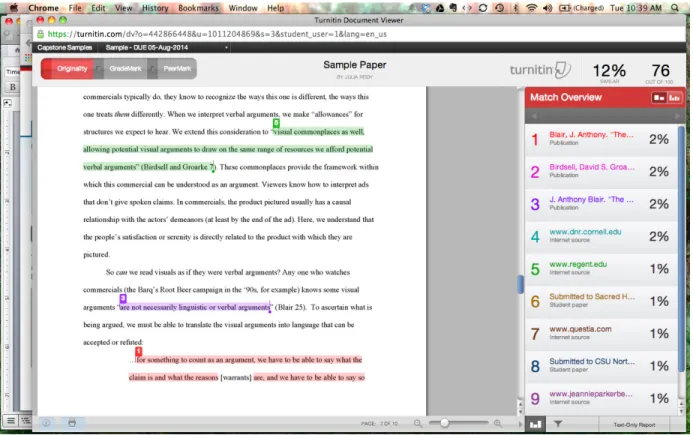Viewport: 693px width, 435px height.
Task: Click the Evernote elephant icon in the menu bar
Action: tap(453, 8)
